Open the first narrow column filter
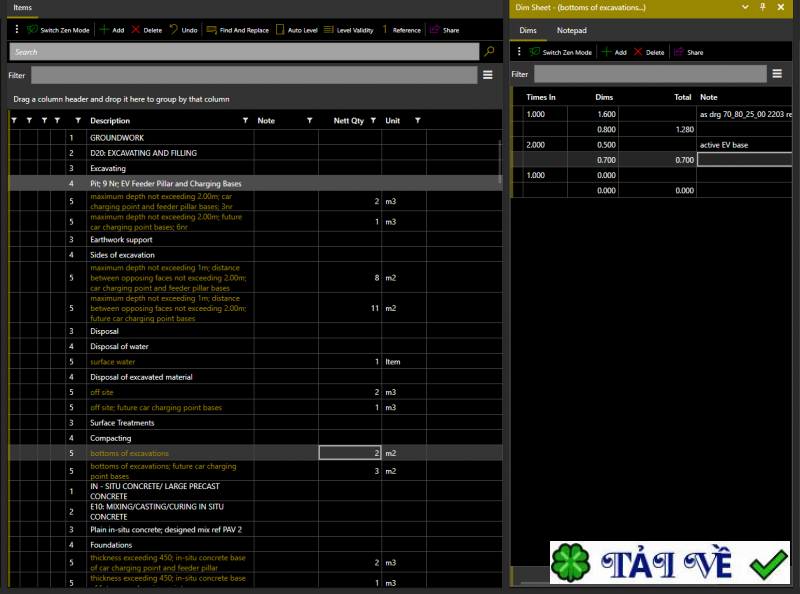The width and height of the screenshot is (800, 594). coord(14,120)
